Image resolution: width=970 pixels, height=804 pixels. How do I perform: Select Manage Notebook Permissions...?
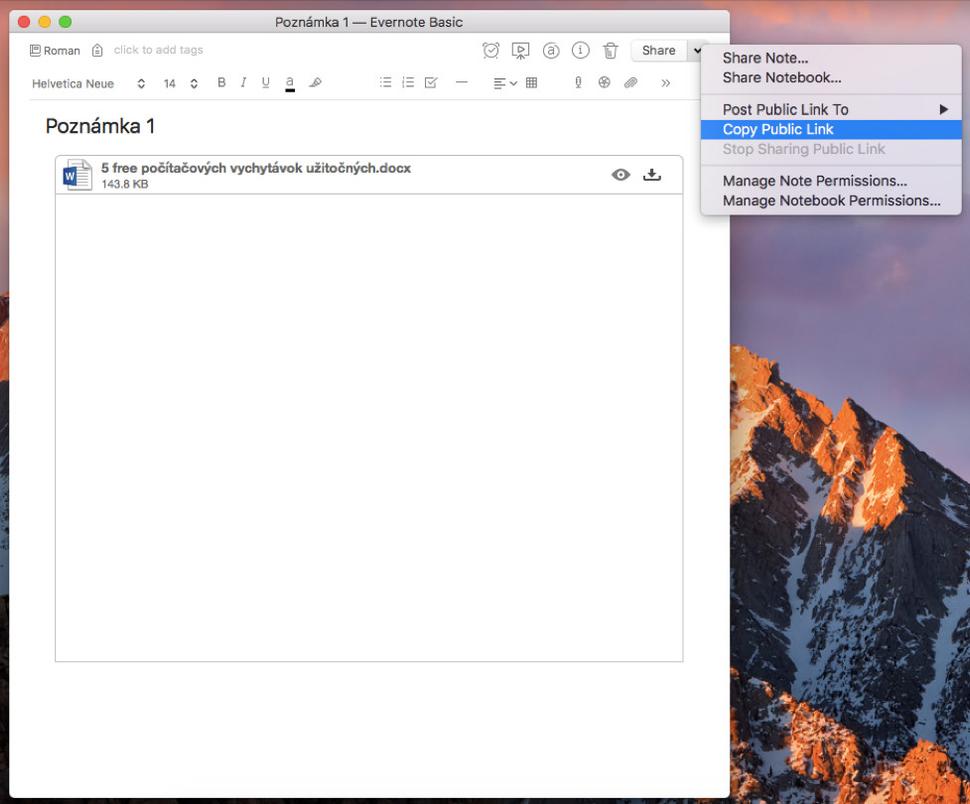point(831,201)
